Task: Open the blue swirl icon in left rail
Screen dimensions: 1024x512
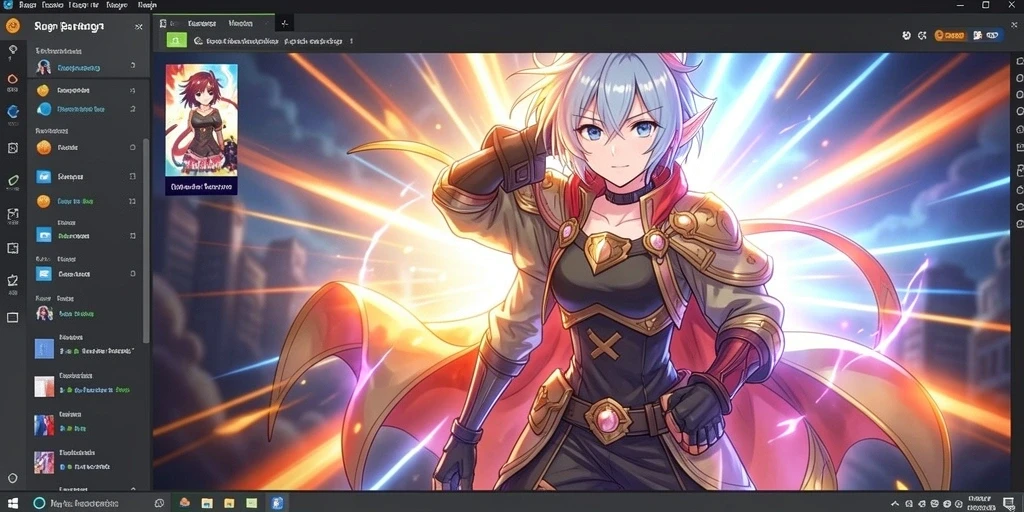Action: tap(12, 111)
